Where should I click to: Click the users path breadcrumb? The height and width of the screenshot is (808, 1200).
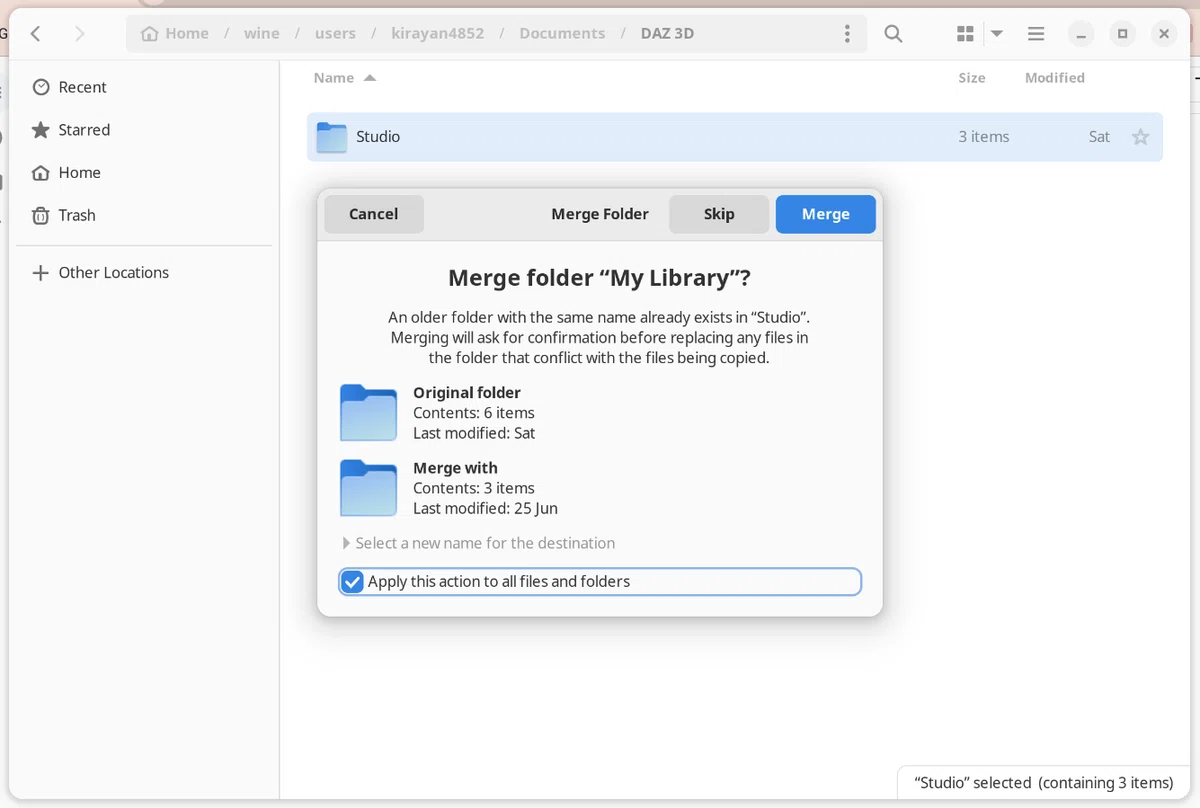coord(335,33)
